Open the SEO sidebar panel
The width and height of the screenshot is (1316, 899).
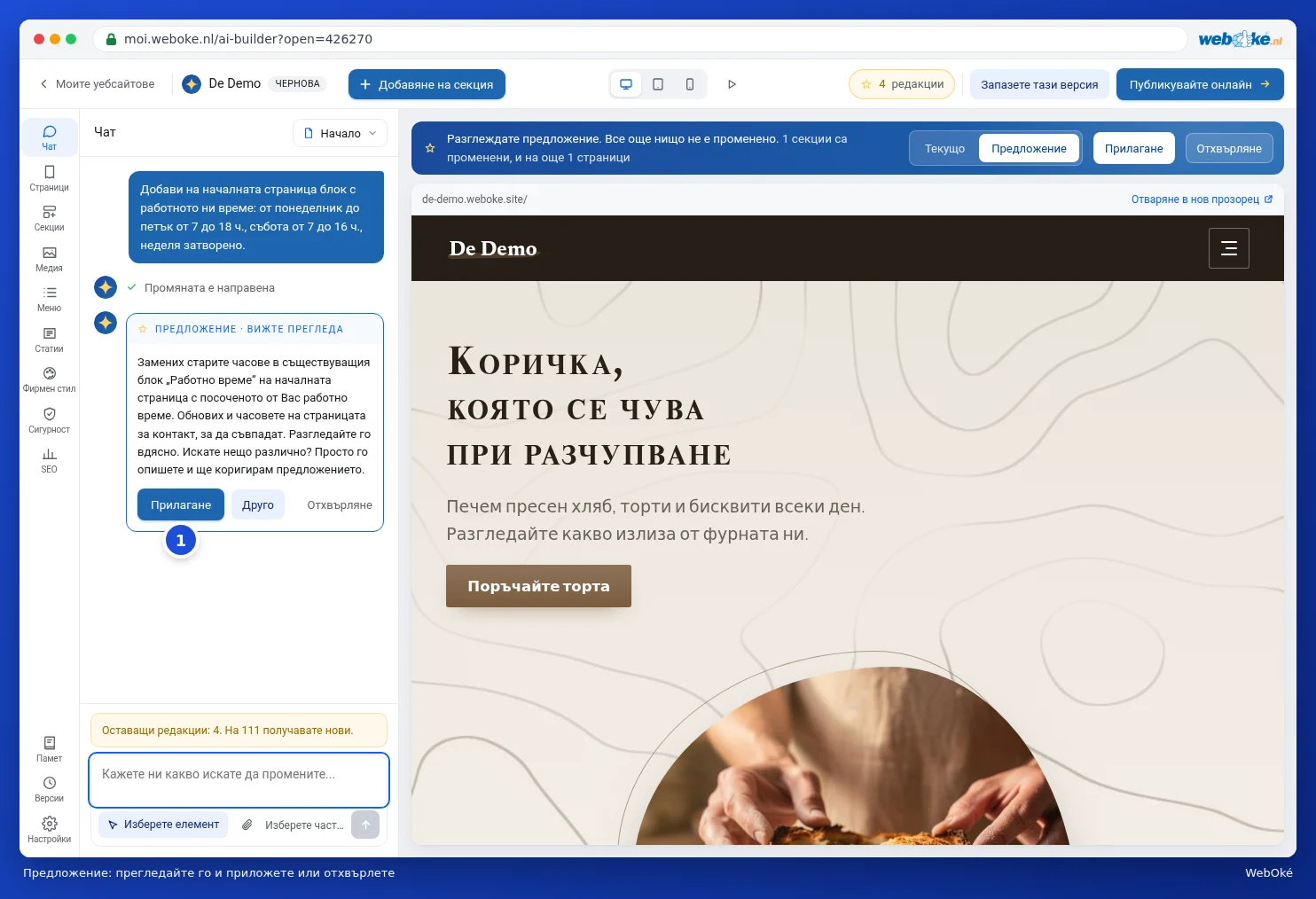pos(49,460)
